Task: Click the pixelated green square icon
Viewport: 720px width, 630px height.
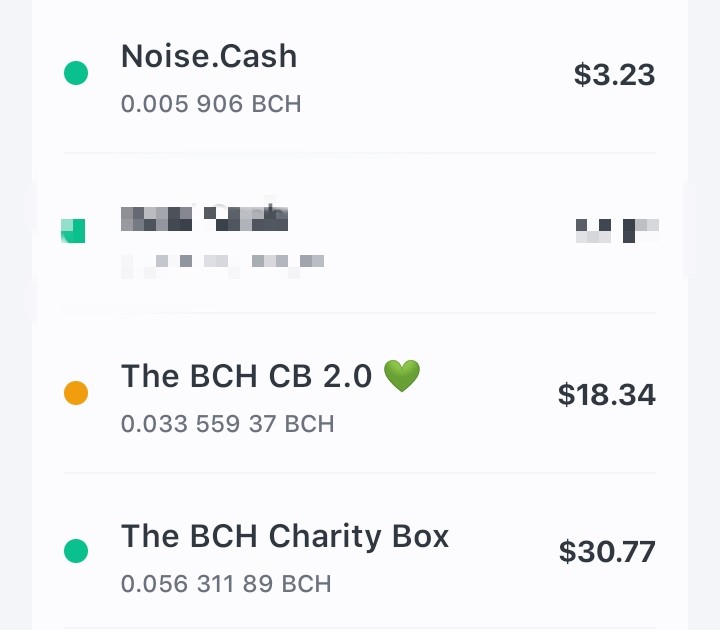Action: tap(73, 231)
